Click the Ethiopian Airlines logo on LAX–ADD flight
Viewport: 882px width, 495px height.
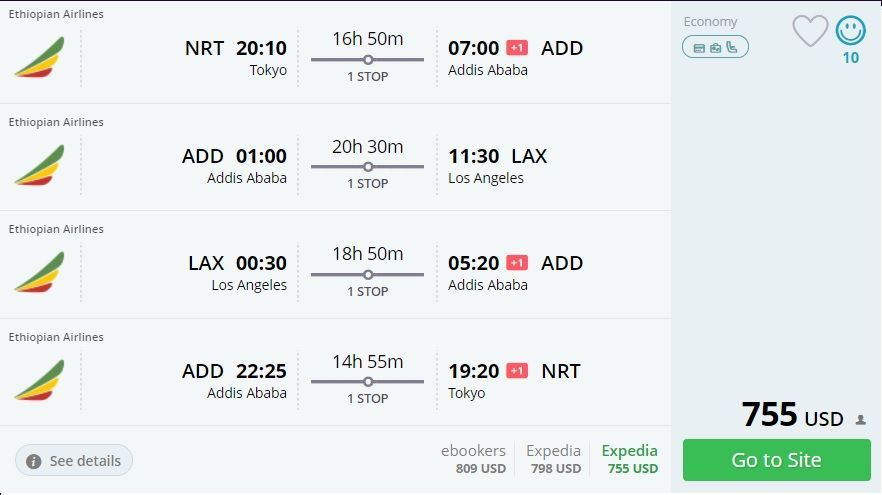point(39,273)
